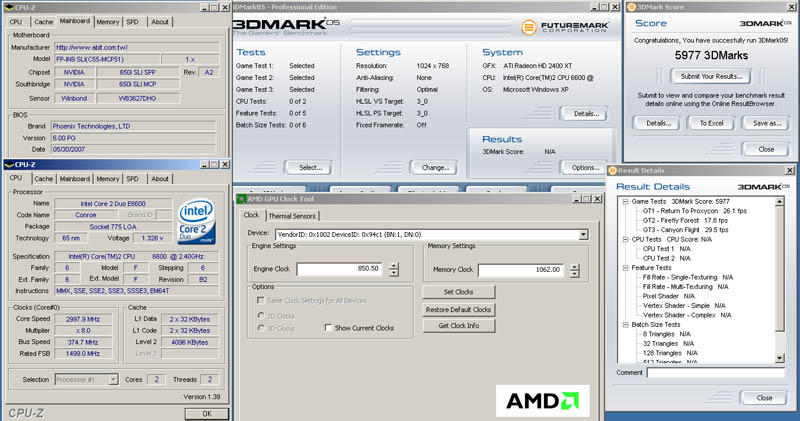Viewport: 800px width, 421px height.
Task: Collapse the CPU Tests tree node
Action: [x=625, y=239]
